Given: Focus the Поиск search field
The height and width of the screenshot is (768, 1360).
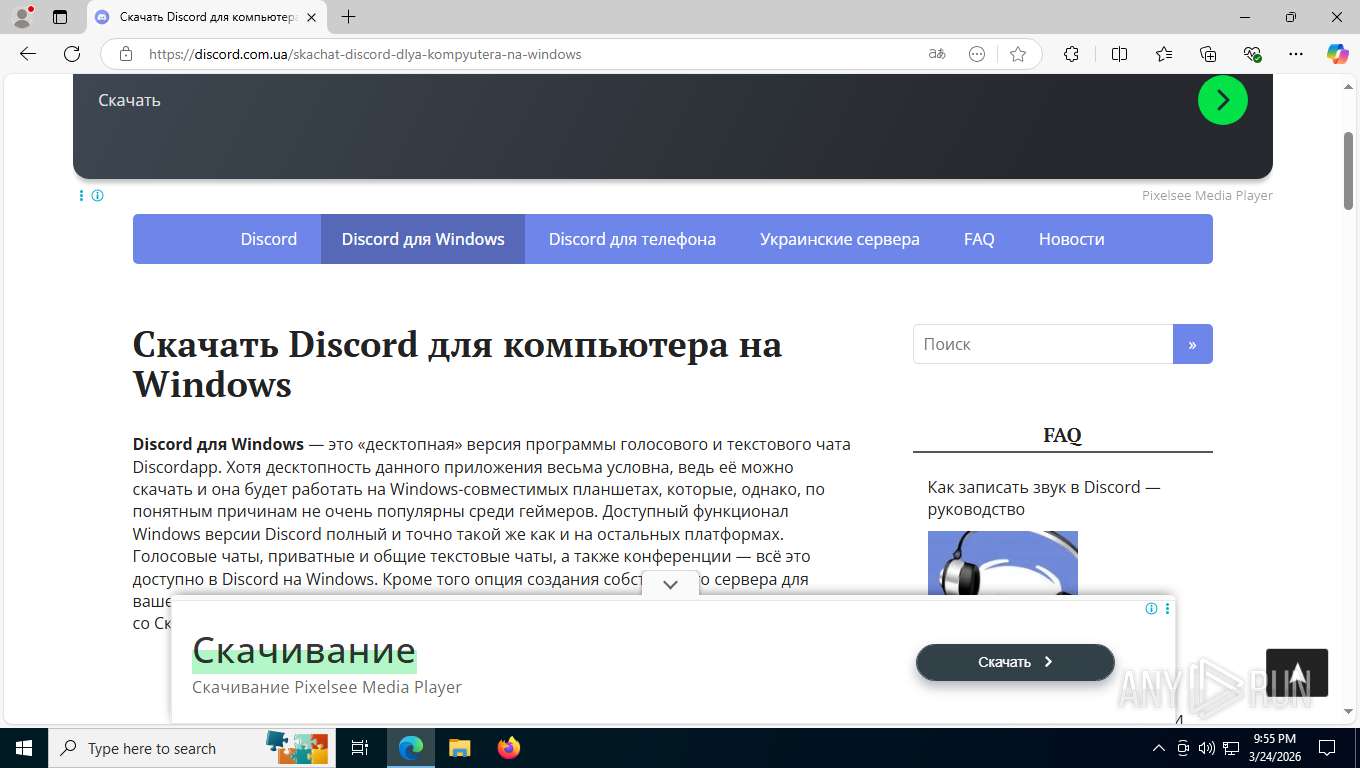Looking at the screenshot, I should (1043, 344).
